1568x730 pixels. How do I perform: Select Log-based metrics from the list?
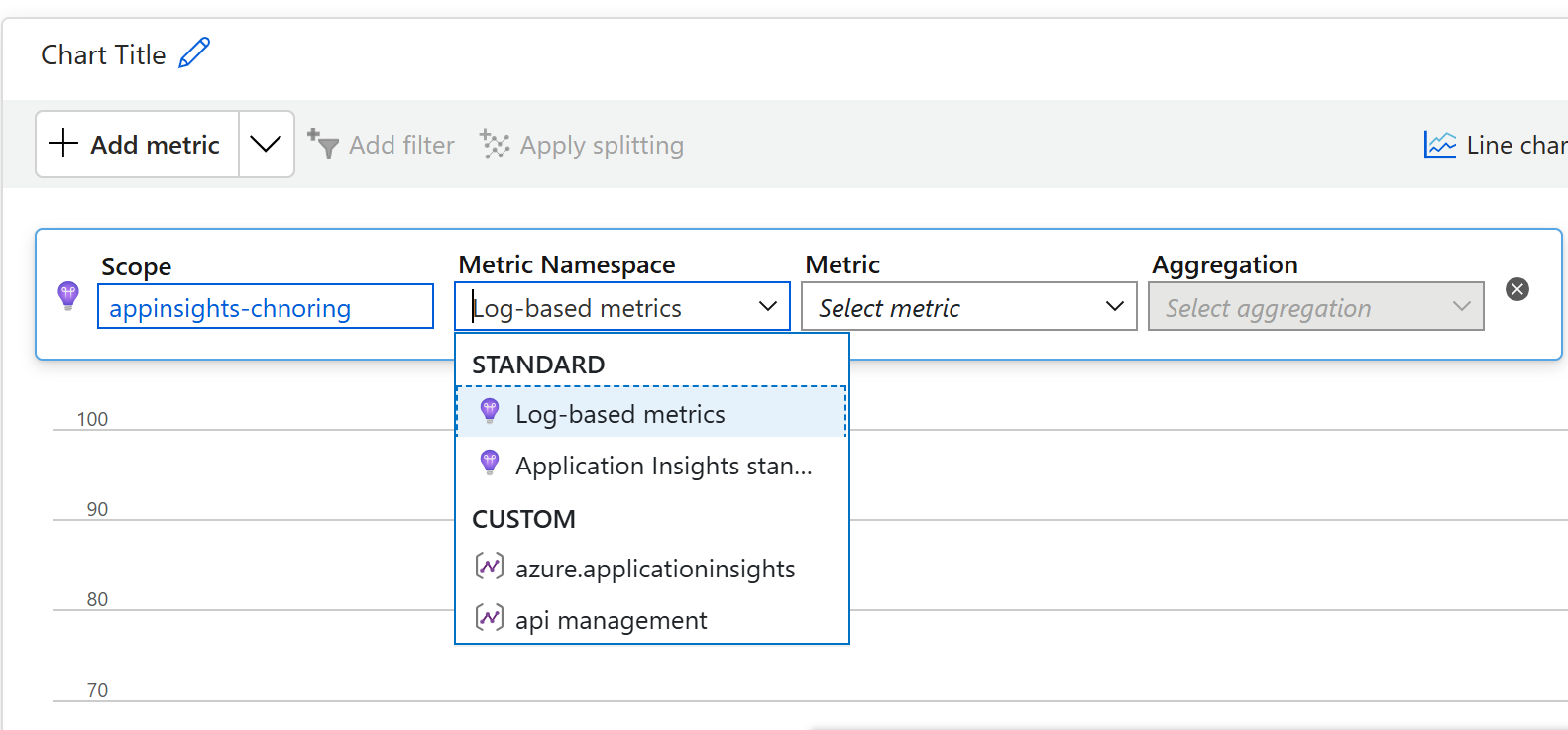pyautogui.click(x=651, y=413)
